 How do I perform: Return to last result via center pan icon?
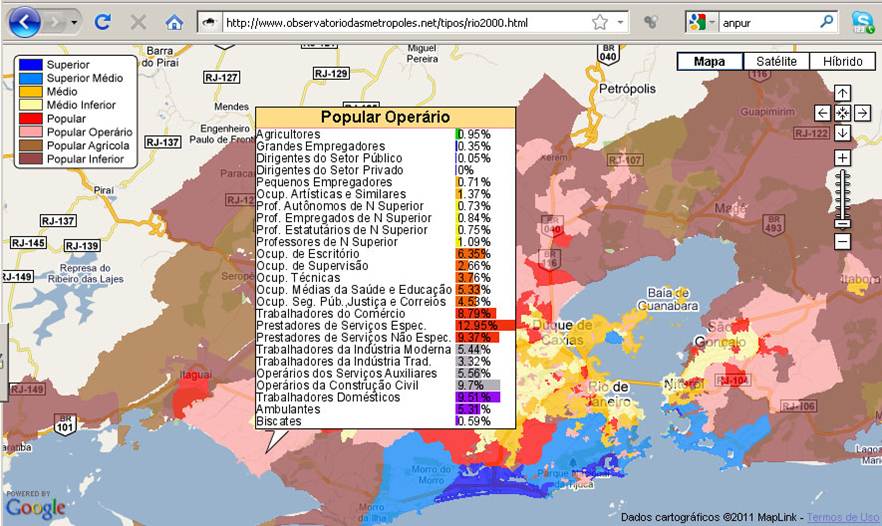[x=842, y=113]
